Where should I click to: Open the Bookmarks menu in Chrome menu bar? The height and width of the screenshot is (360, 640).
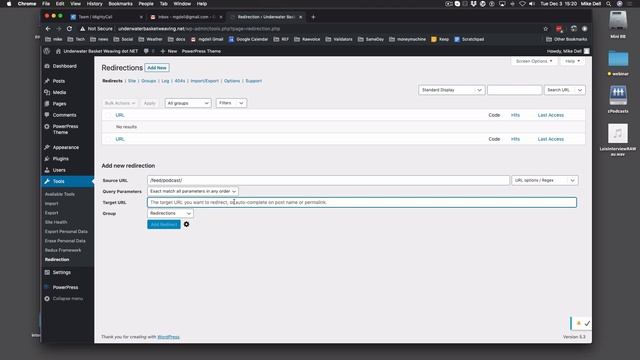click(120, 4)
